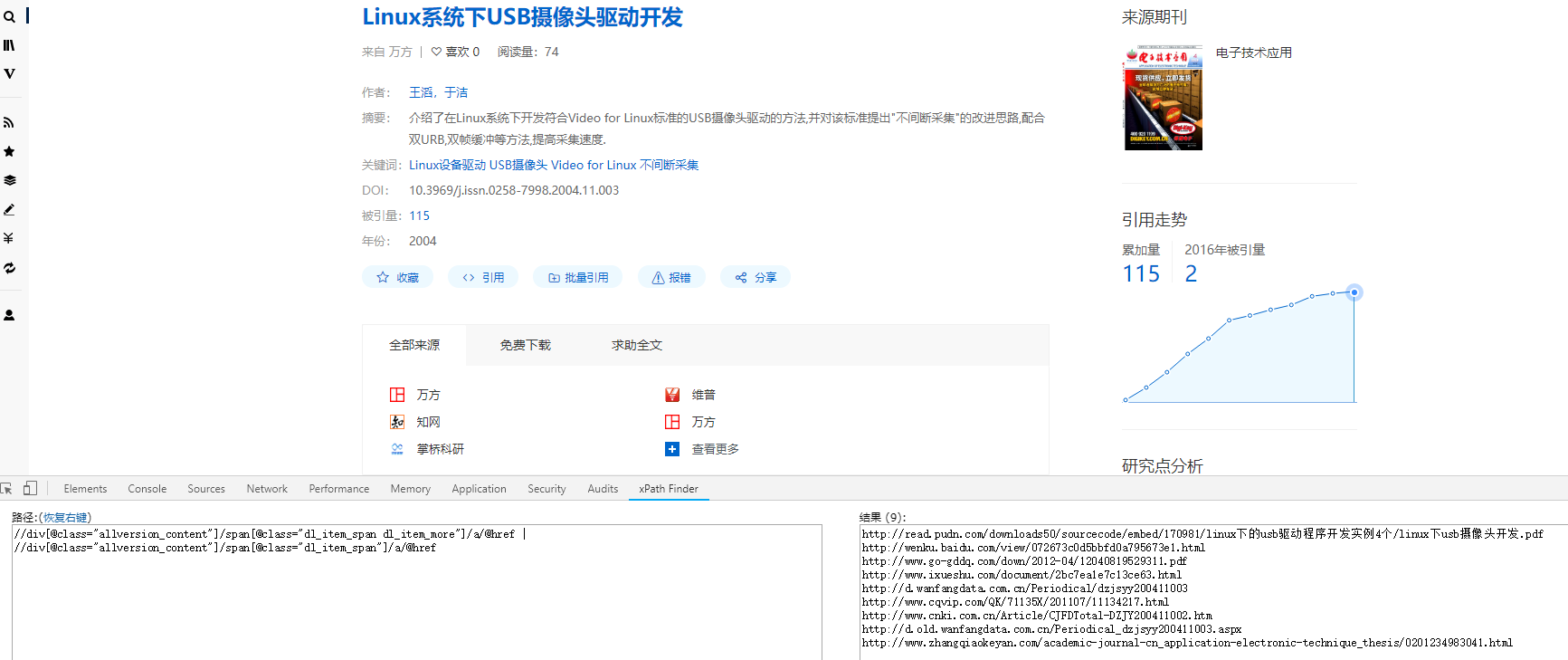This screenshot has width=1568, height=660.
Task: Click the keyword Video for Linux
Action: click(594, 165)
